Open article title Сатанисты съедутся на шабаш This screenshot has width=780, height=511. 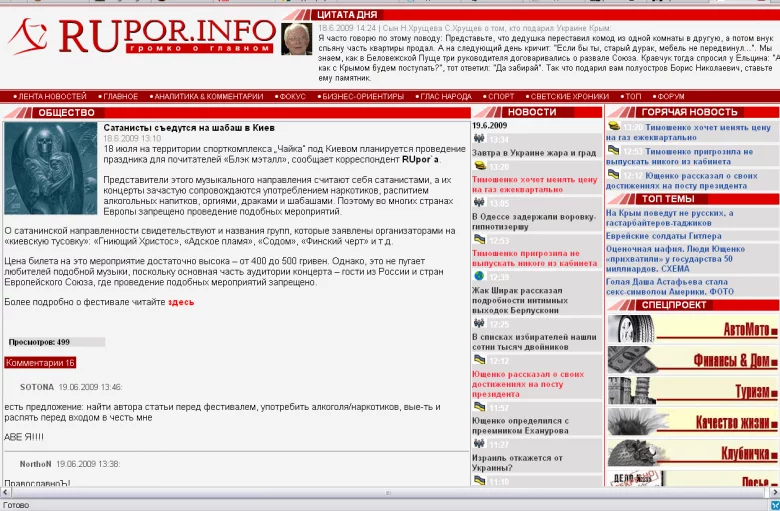click(189, 128)
